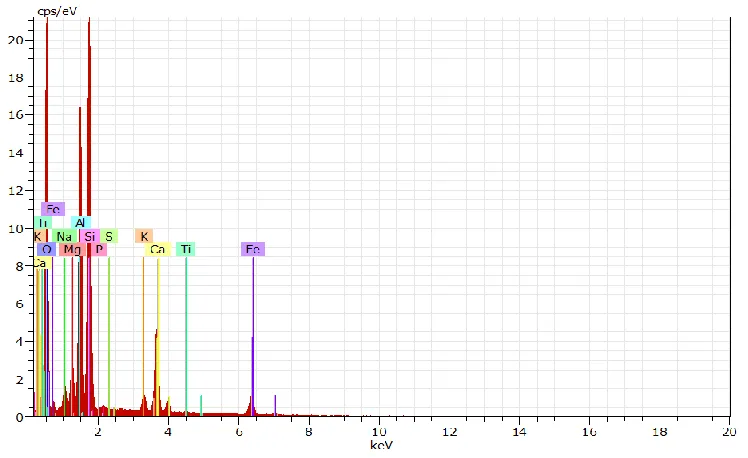Select the pink P element label
748x458 pixels.
(99, 249)
